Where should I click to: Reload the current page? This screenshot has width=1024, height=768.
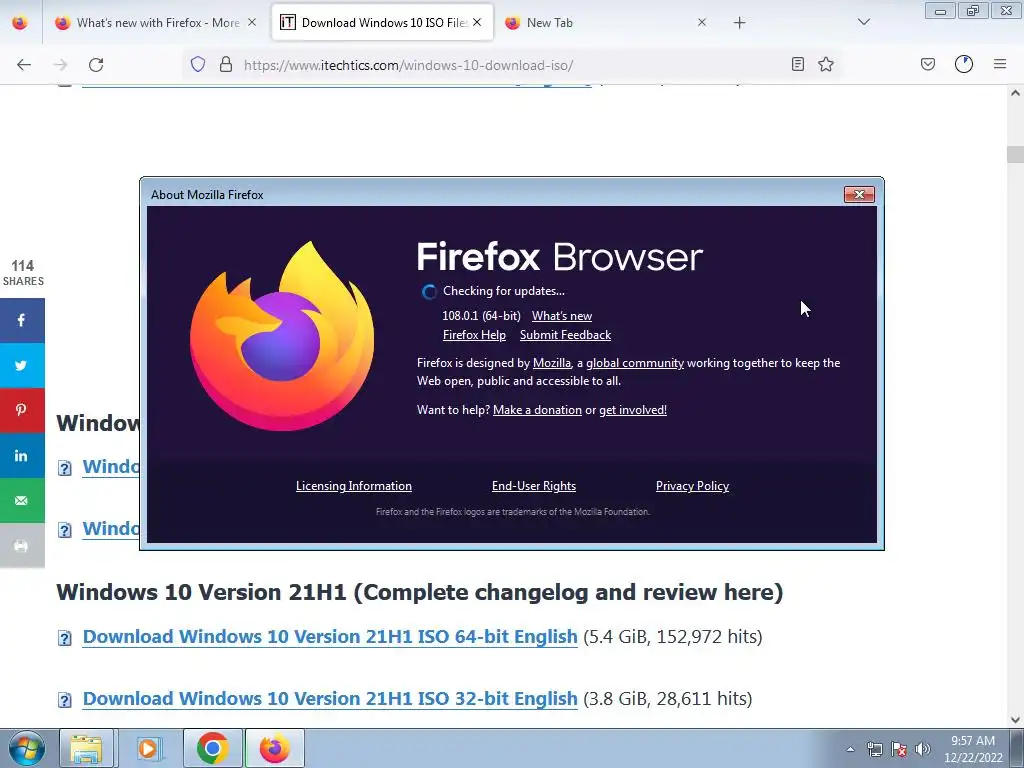coord(96,65)
